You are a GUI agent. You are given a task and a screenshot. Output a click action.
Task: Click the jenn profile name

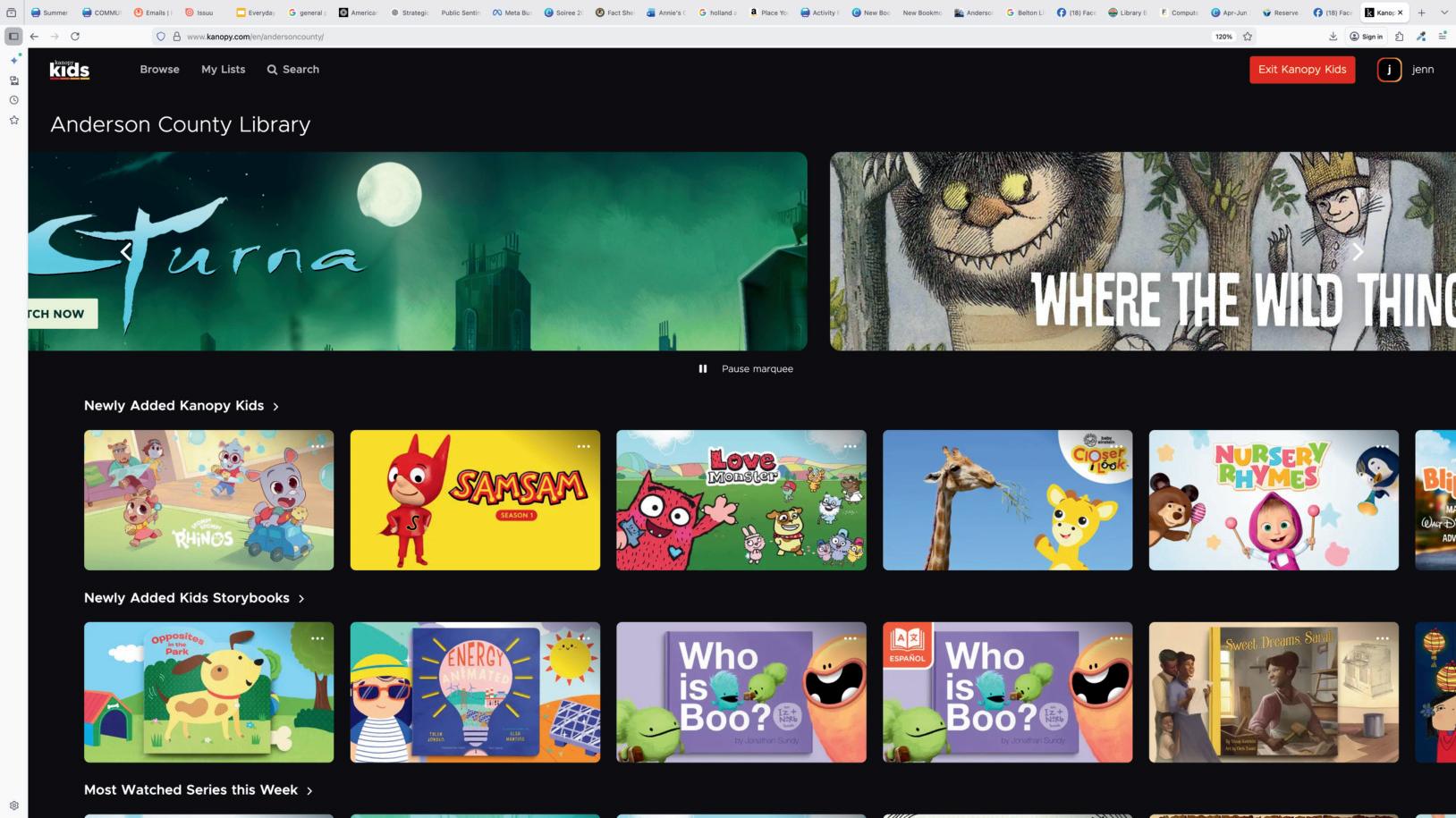tap(1423, 70)
